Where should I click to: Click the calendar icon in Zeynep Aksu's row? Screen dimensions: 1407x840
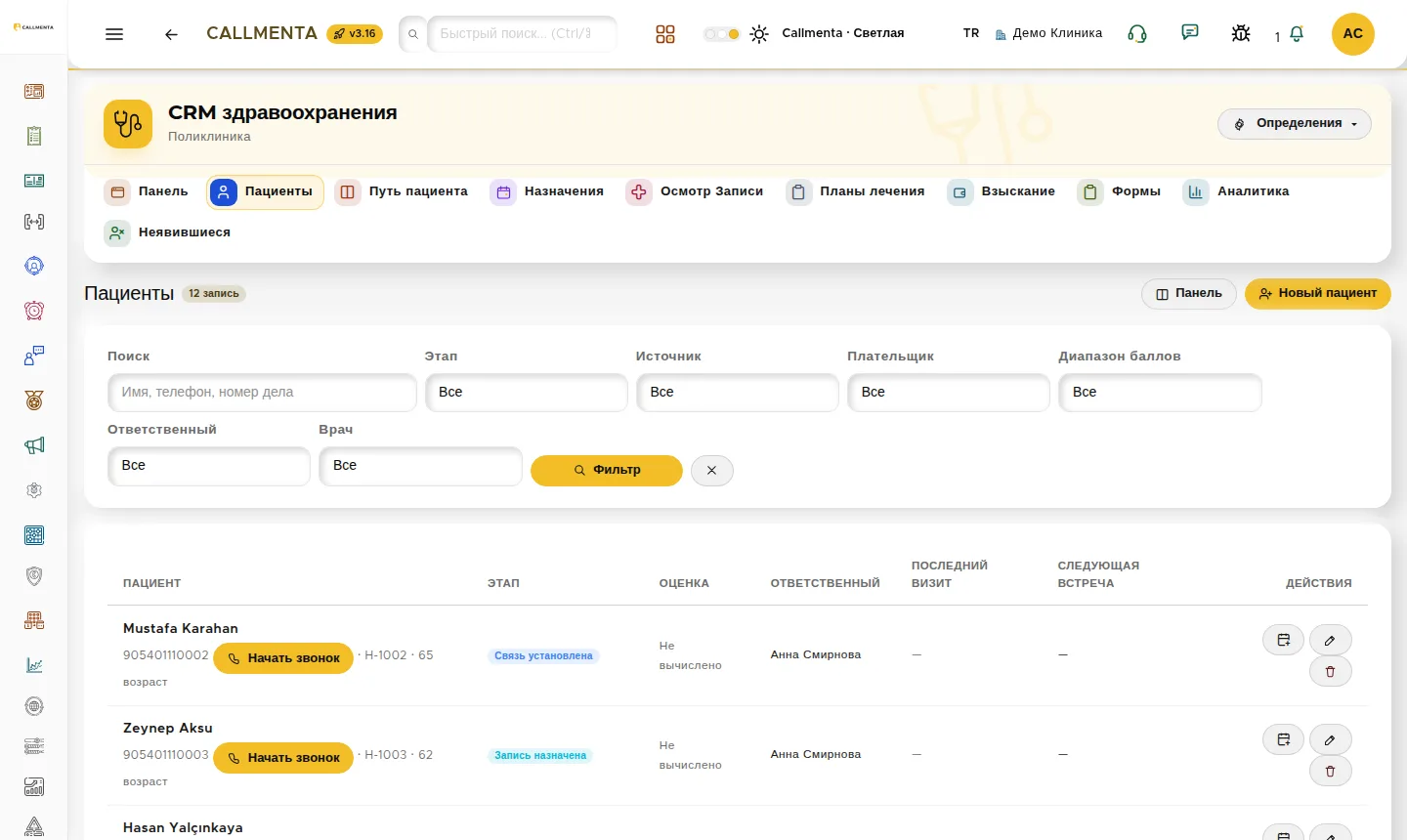pyautogui.click(x=1284, y=740)
